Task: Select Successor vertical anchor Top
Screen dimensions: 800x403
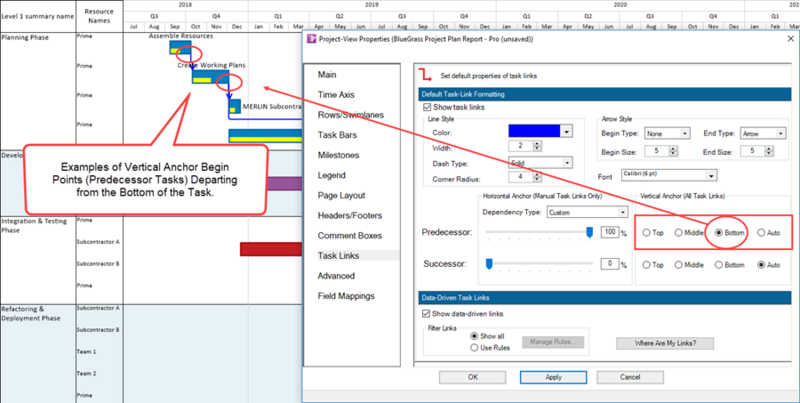Action: click(646, 265)
